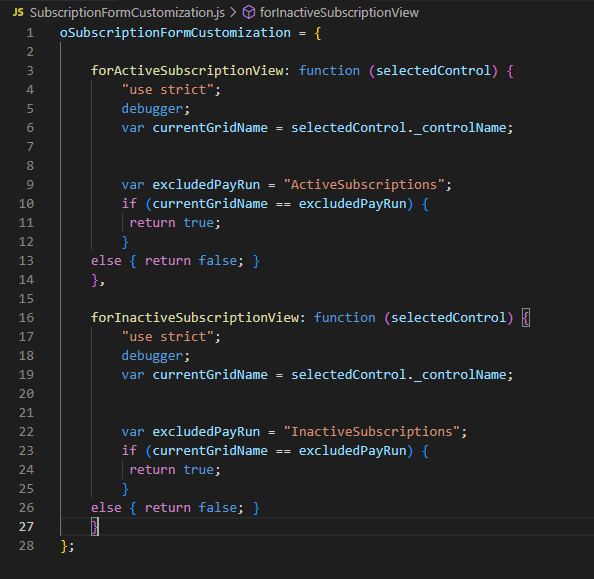Click the cube method icon in the breadcrumb
Screen dimensions: 594x579
click(x=249, y=13)
